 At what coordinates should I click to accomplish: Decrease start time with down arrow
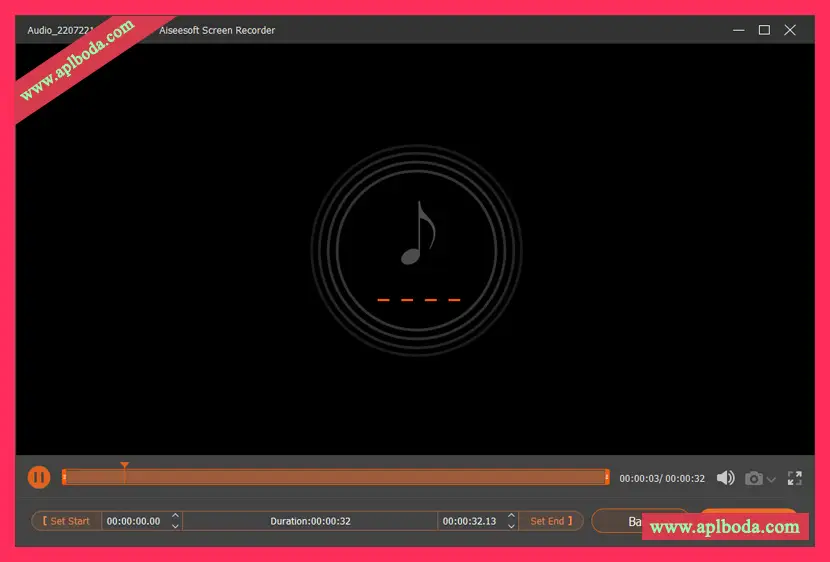point(176,526)
